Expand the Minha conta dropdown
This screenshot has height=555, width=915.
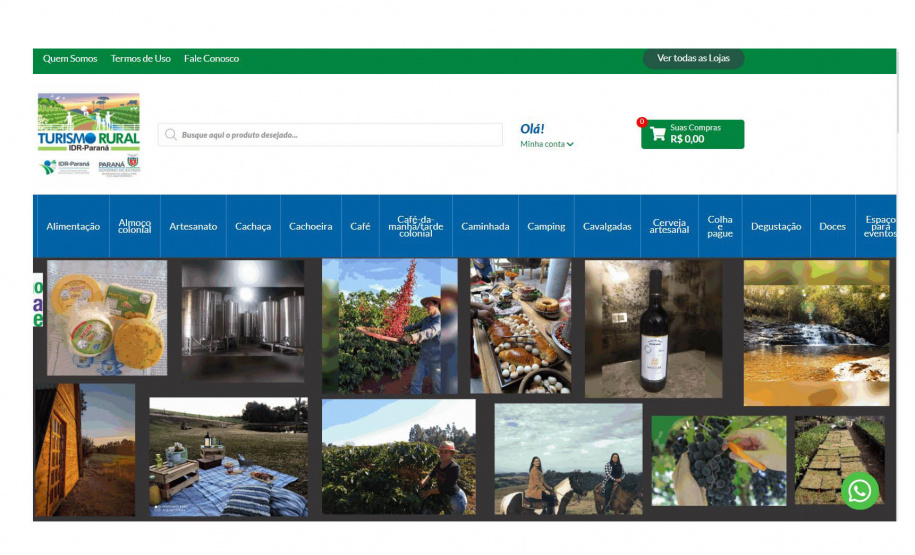(x=546, y=144)
